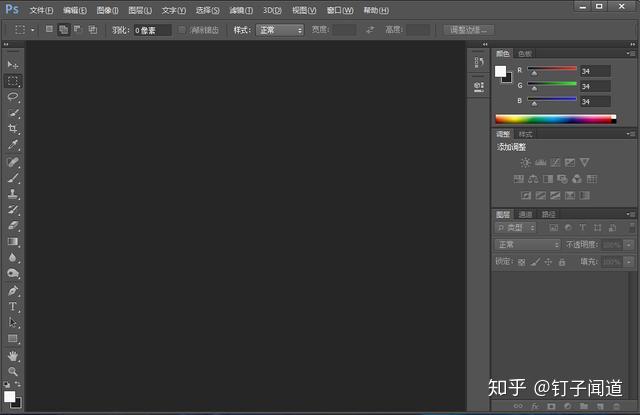640x415 pixels.
Task: Click the red R channel slider
Action: pos(552,71)
